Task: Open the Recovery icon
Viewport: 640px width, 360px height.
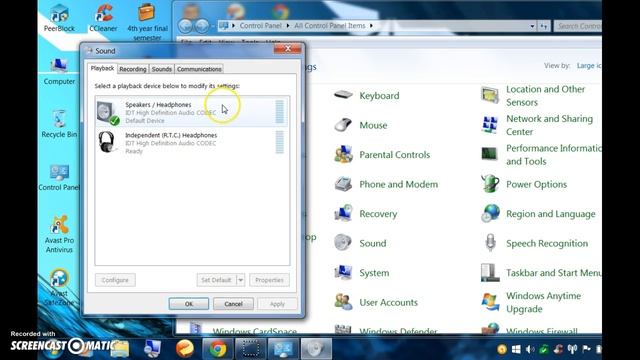Action: [343, 213]
